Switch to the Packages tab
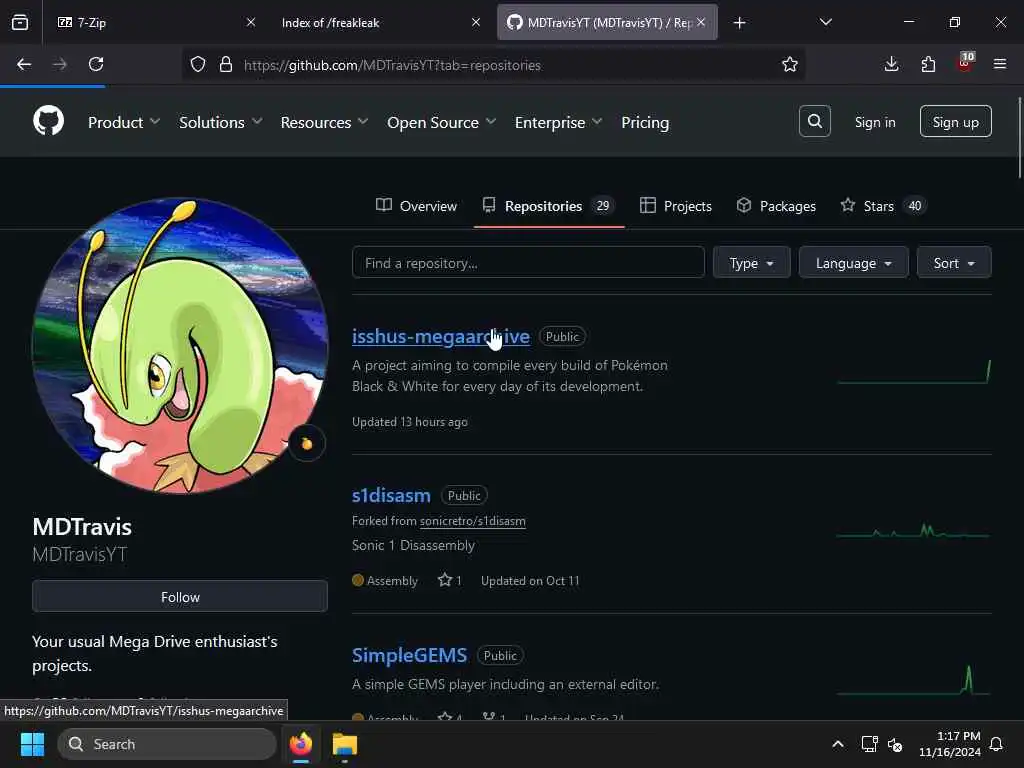The image size is (1024, 768). [776, 206]
